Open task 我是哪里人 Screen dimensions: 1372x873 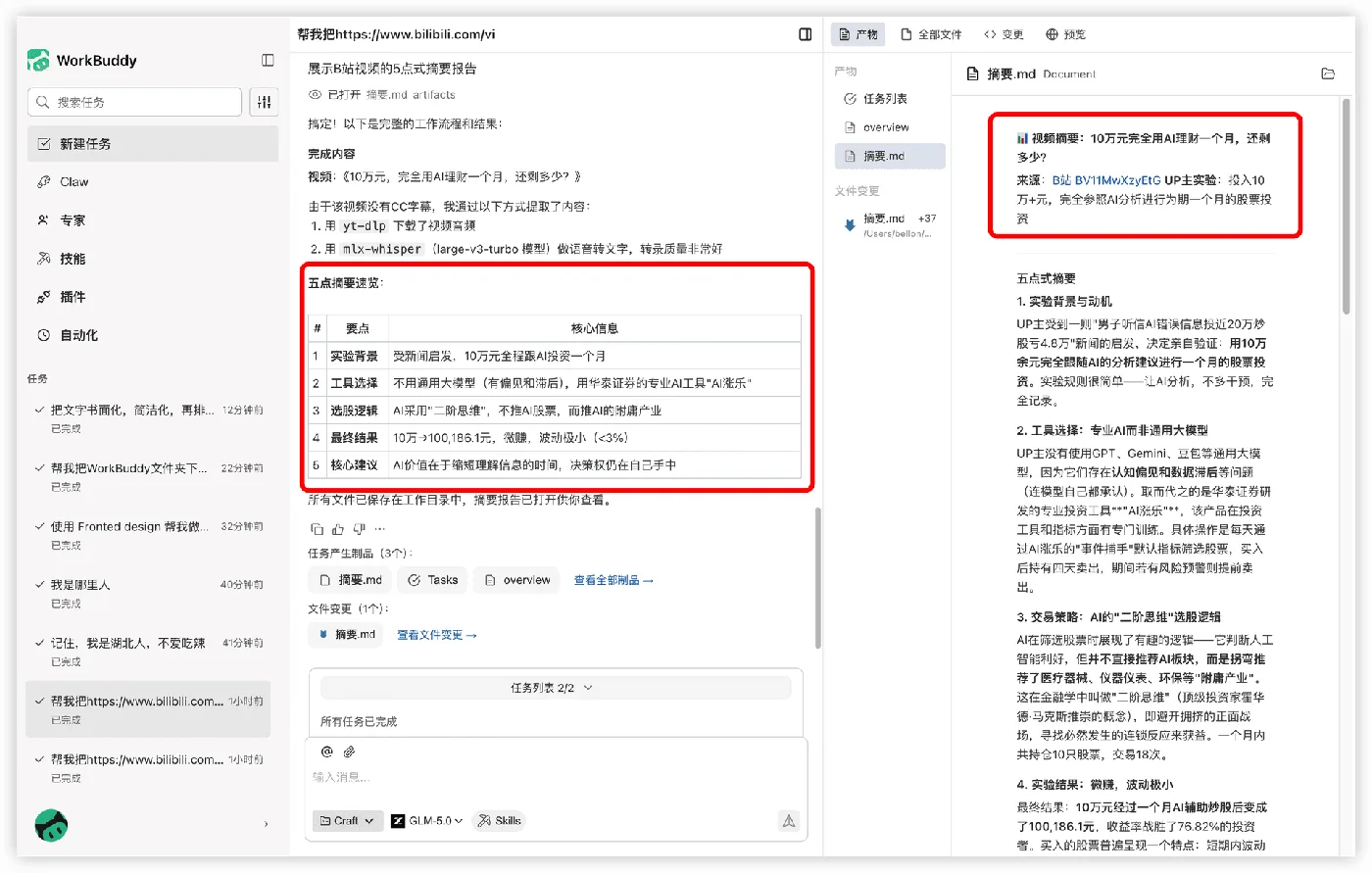(x=149, y=593)
